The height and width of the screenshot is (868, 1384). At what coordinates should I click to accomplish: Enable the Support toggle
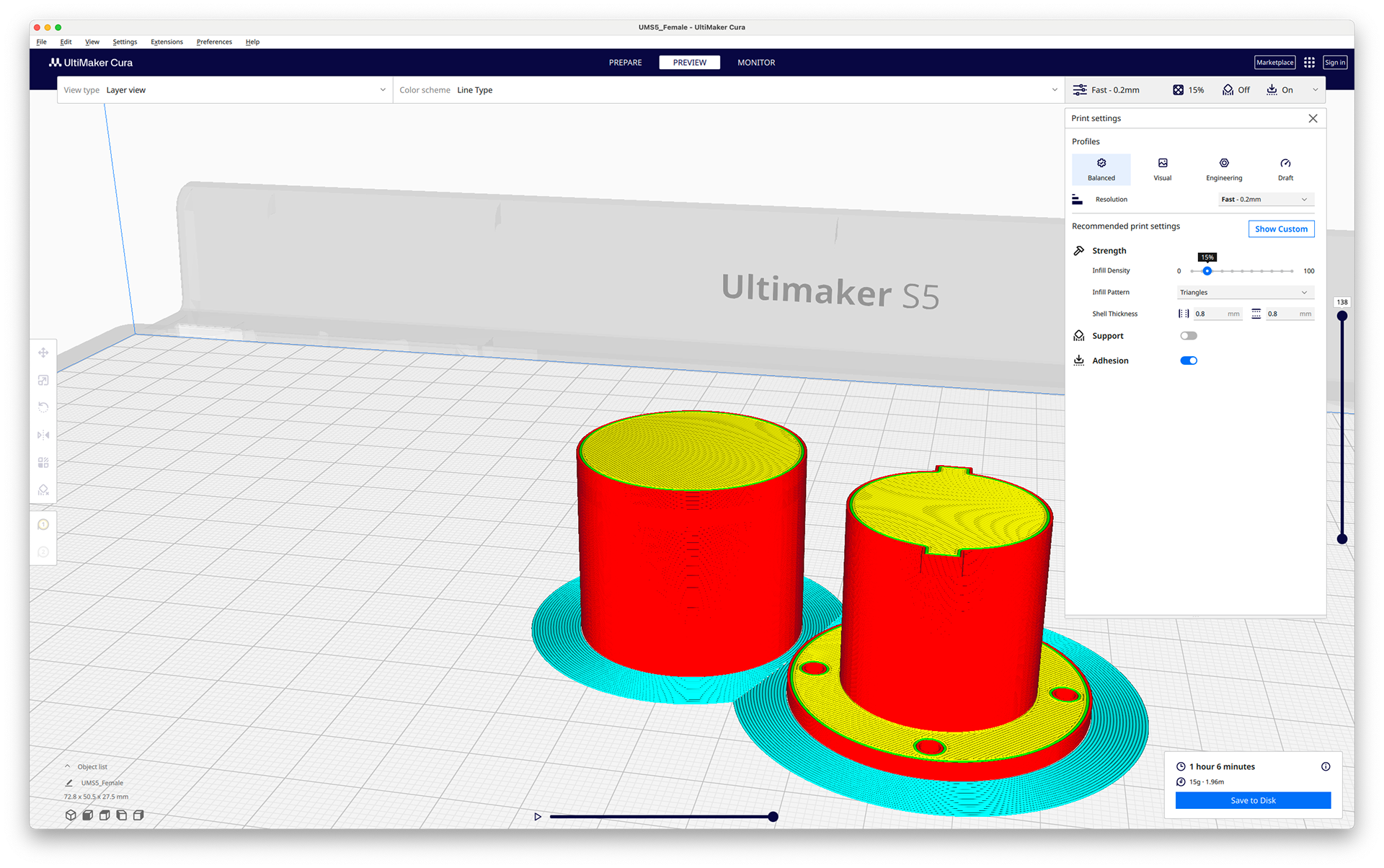click(1189, 336)
